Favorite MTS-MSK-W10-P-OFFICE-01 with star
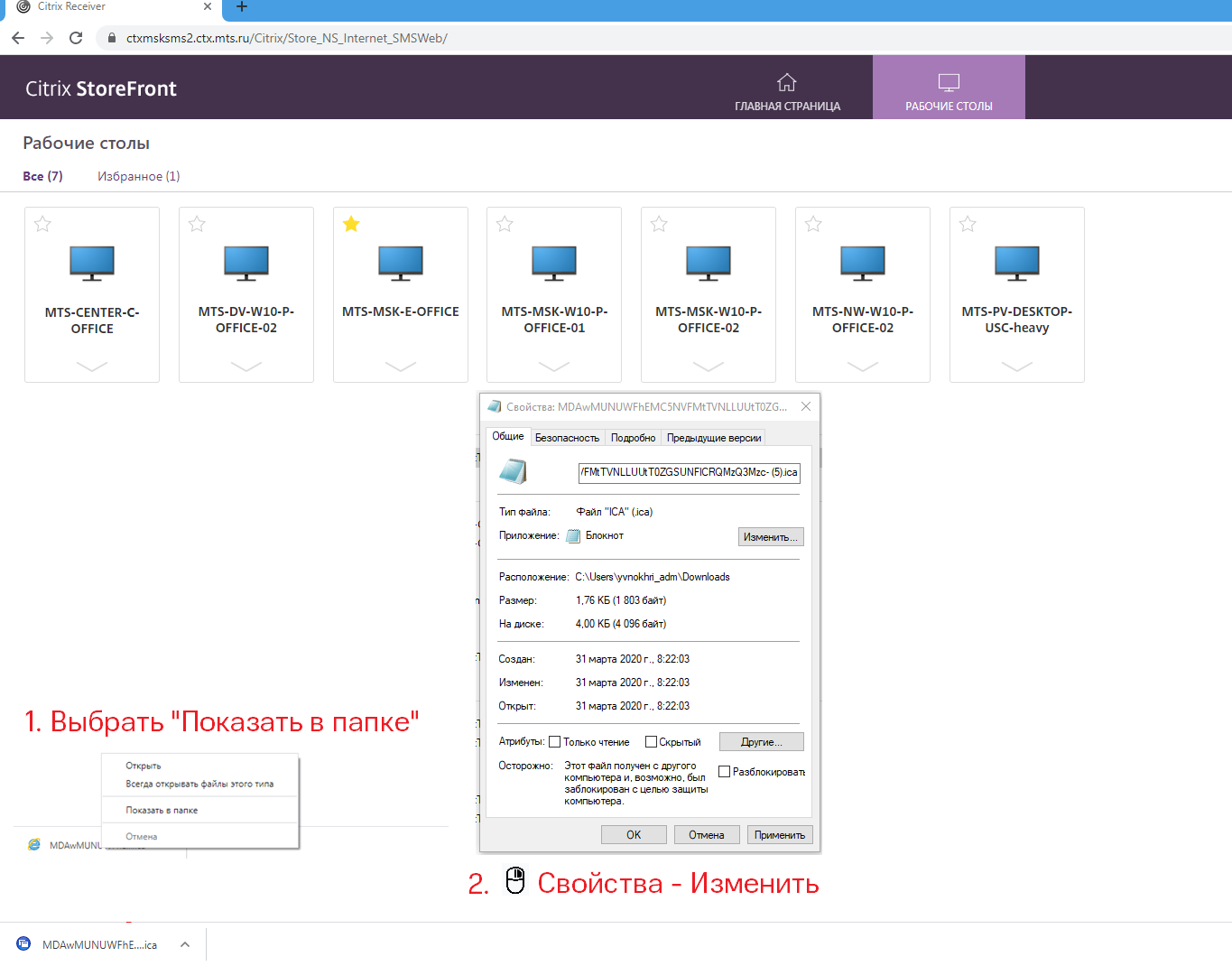 point(505,224)
